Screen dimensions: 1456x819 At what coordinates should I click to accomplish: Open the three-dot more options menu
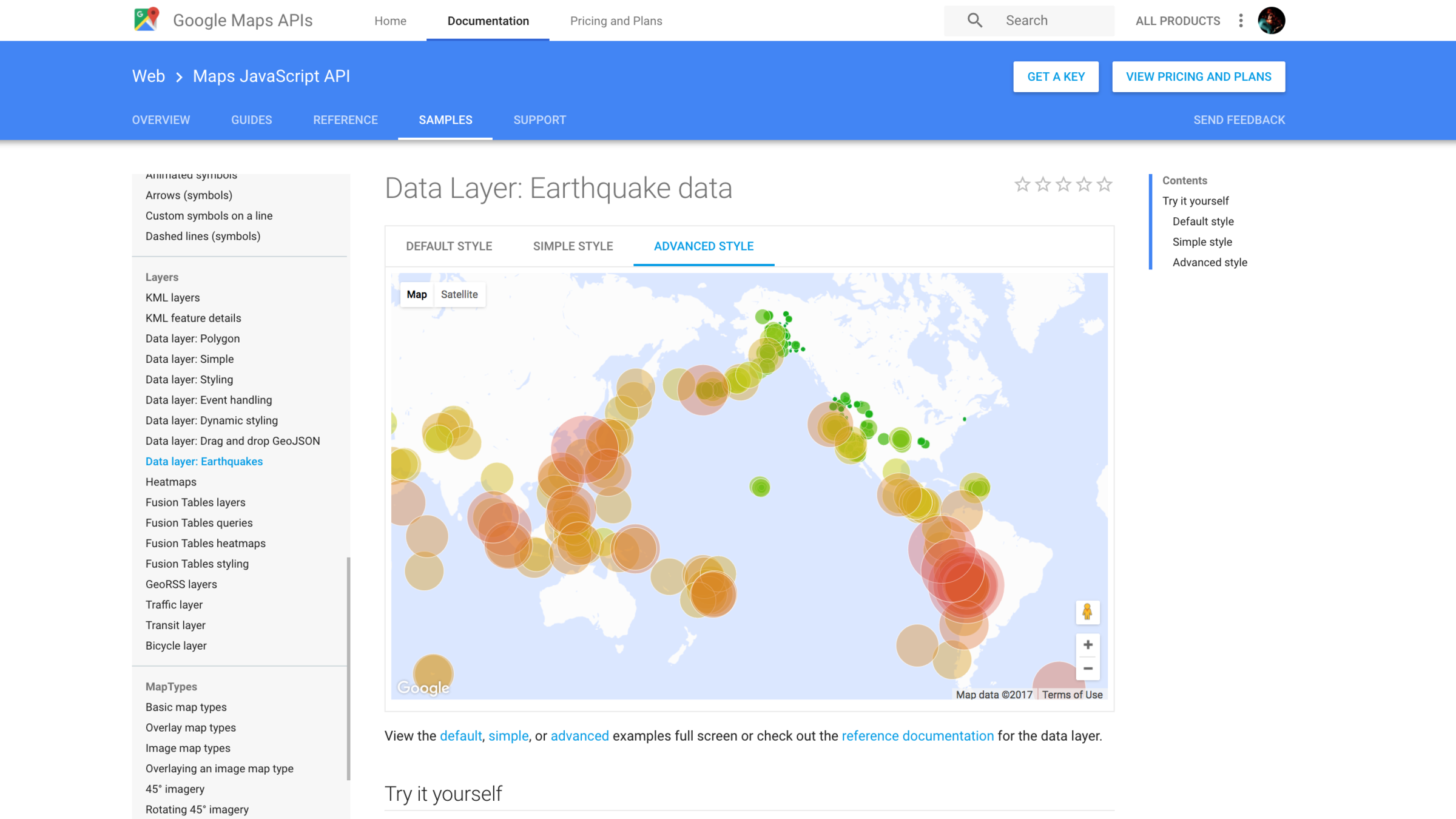(x=1241, y=21)
